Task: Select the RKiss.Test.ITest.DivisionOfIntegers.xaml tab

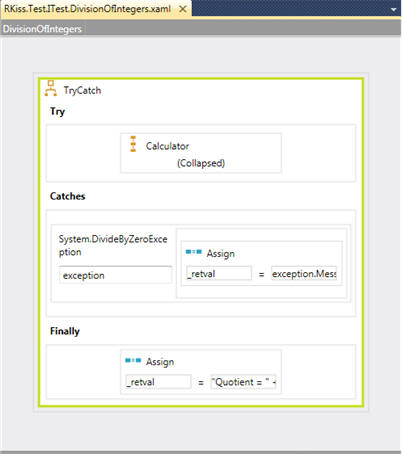Action: (x=88, y=9)
